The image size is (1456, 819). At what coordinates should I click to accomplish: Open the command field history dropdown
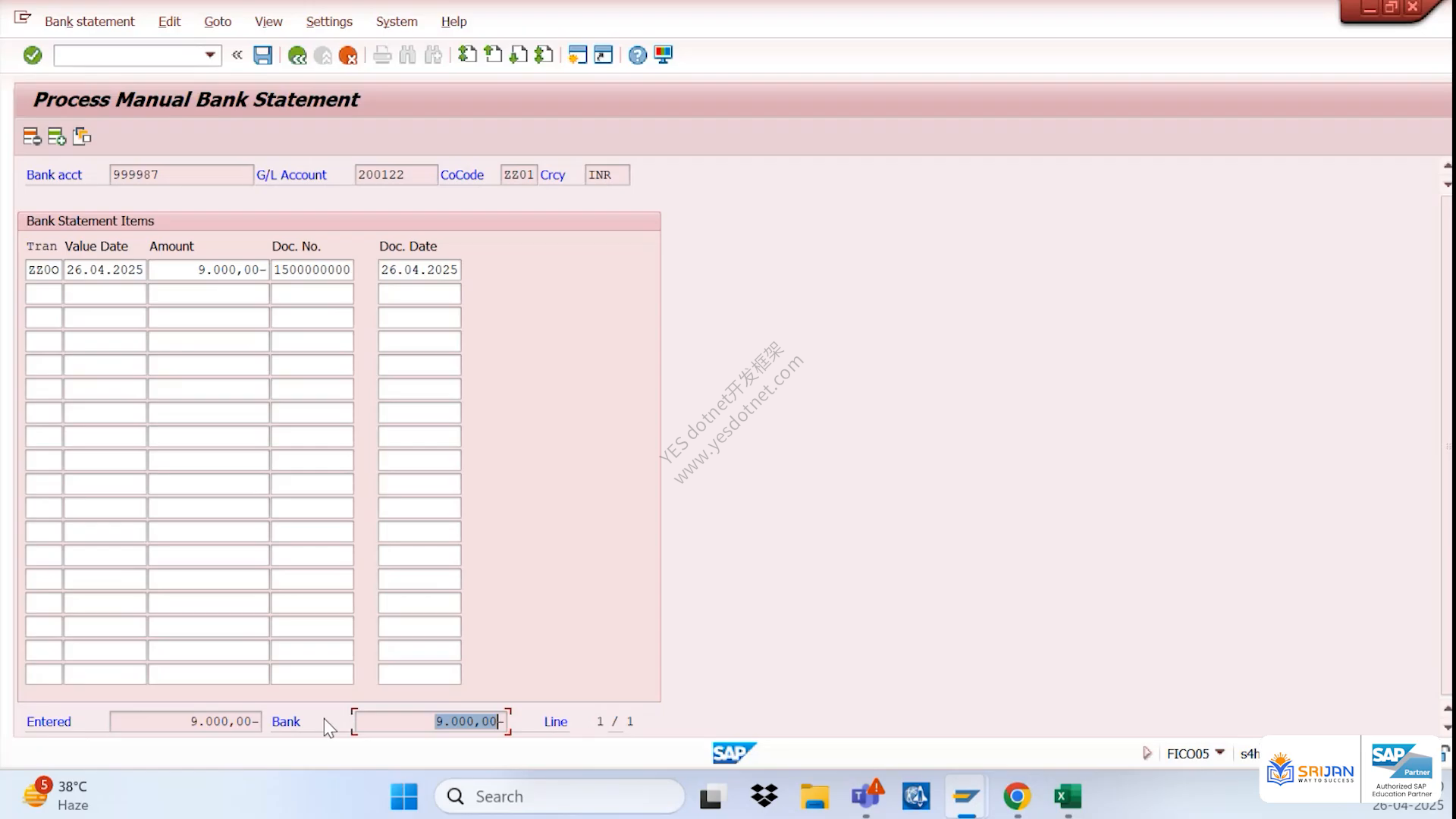click(210, 55)
